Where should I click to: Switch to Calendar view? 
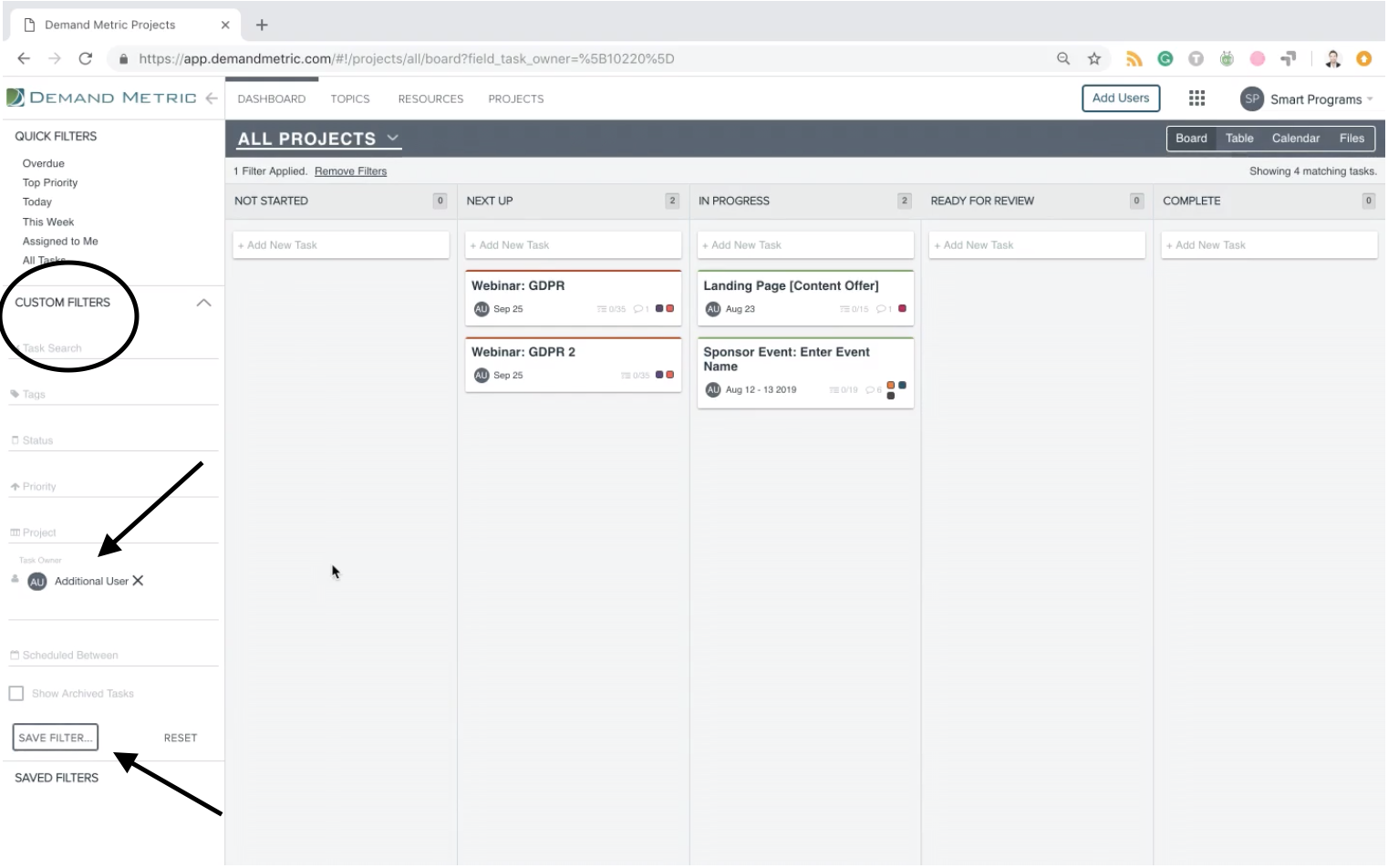point(1296,139)
